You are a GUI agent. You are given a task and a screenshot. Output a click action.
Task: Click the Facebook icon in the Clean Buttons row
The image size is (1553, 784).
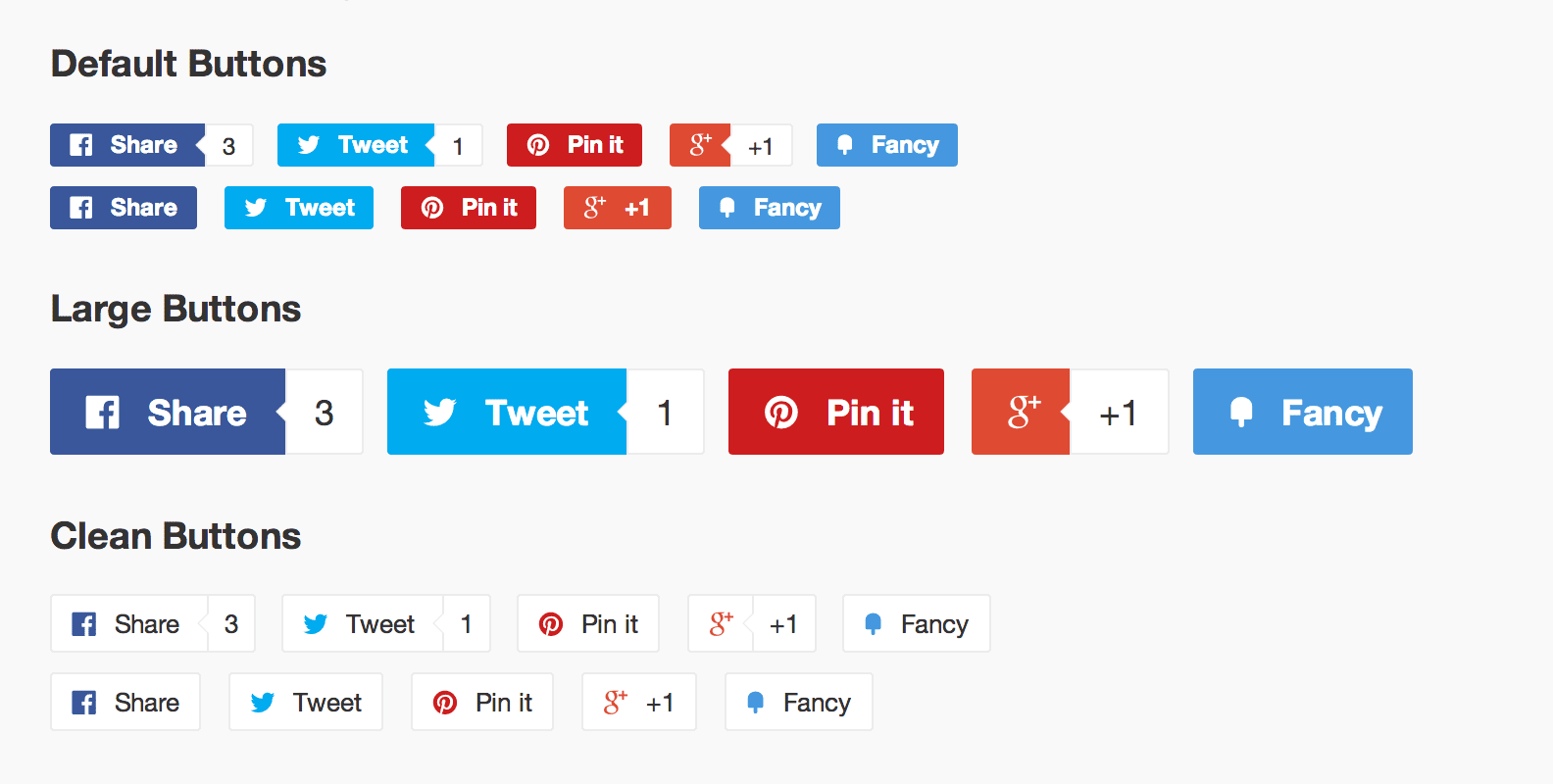[x=84, y=623]
